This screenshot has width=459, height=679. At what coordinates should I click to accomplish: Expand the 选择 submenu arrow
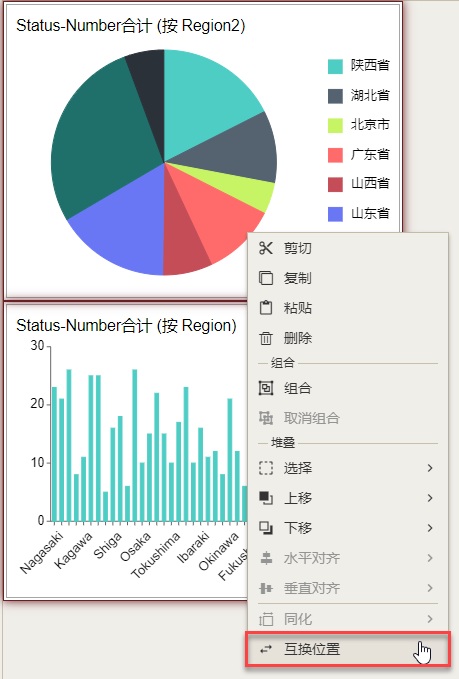tap(430, 468)
